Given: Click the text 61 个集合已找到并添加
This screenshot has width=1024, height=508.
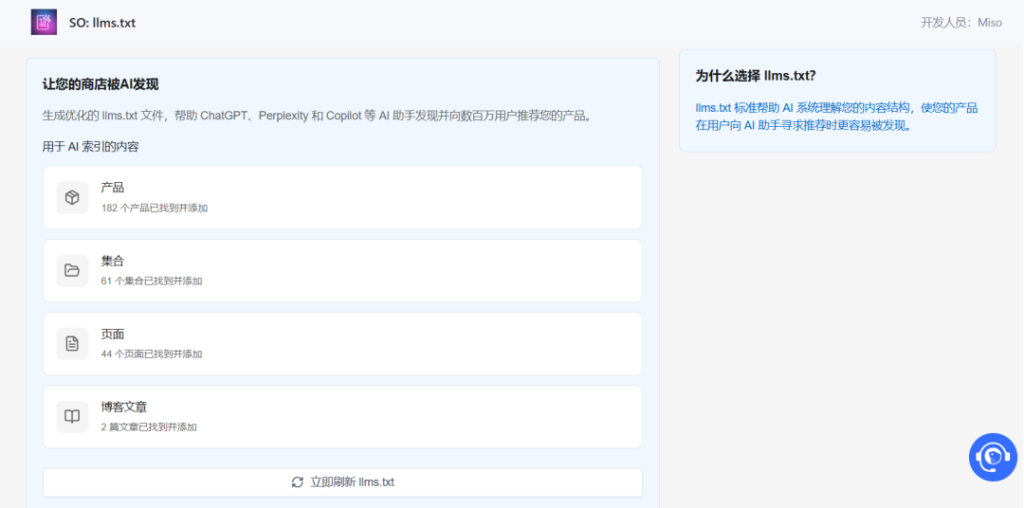Looking at the screenshot, I should [x=152, y=281].
